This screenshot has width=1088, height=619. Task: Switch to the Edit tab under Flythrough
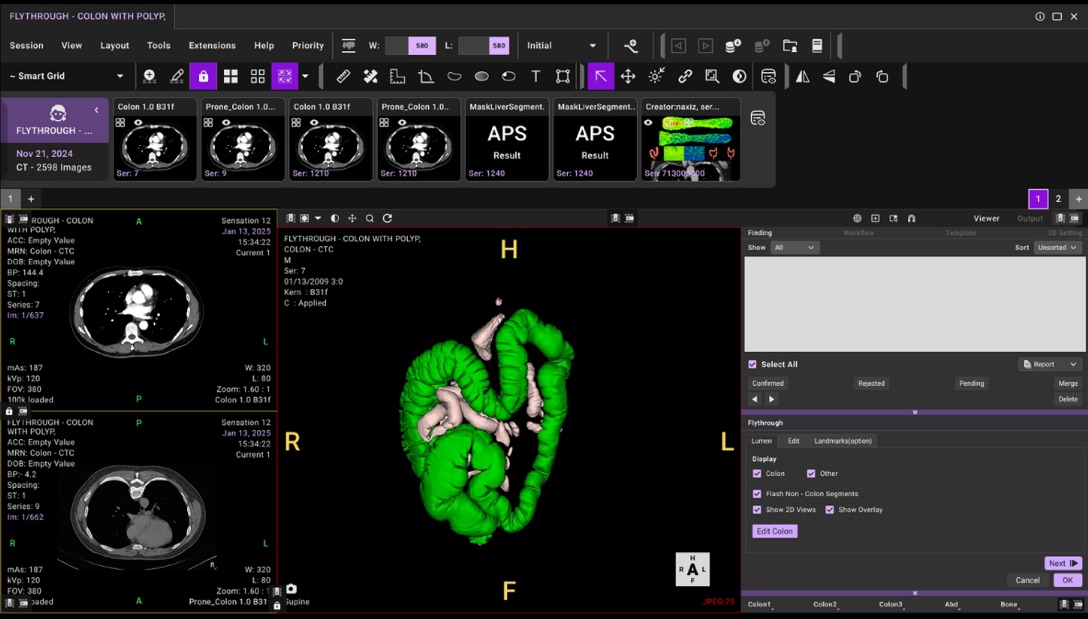[795, 440]
